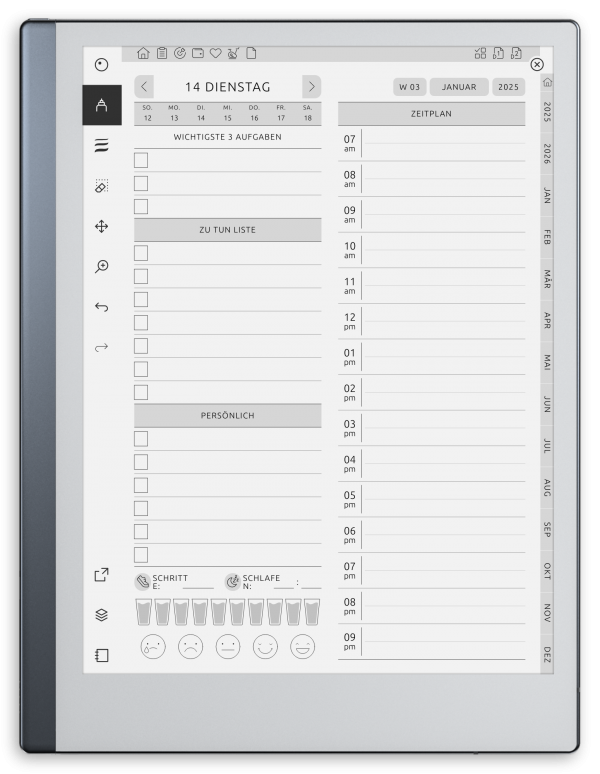The image size is (600, 774).
Task: Tap the Schlafen moon icon
Action: click(232, 581)
